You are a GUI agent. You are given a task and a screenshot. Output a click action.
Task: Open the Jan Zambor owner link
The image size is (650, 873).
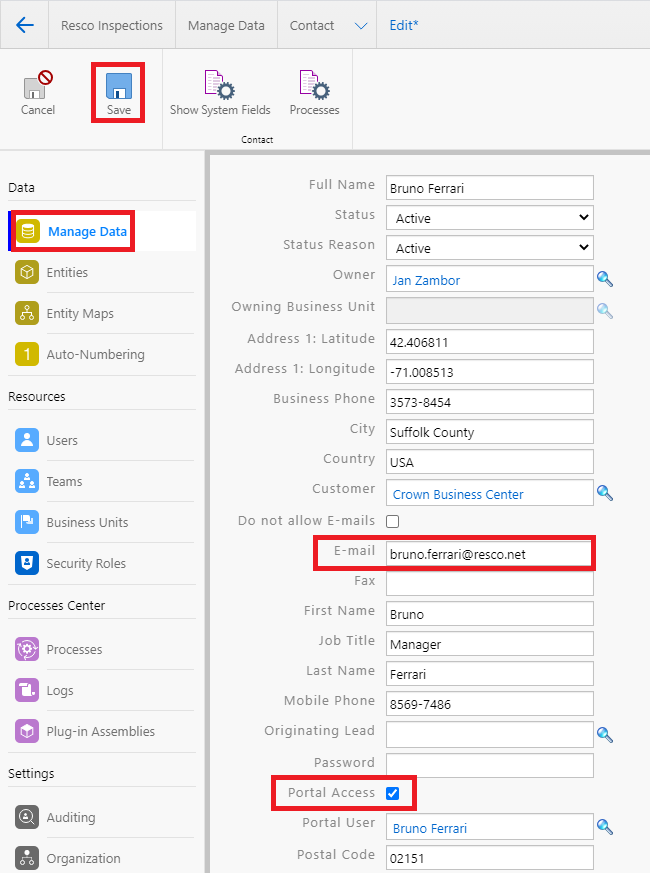[x=427, y=280]
